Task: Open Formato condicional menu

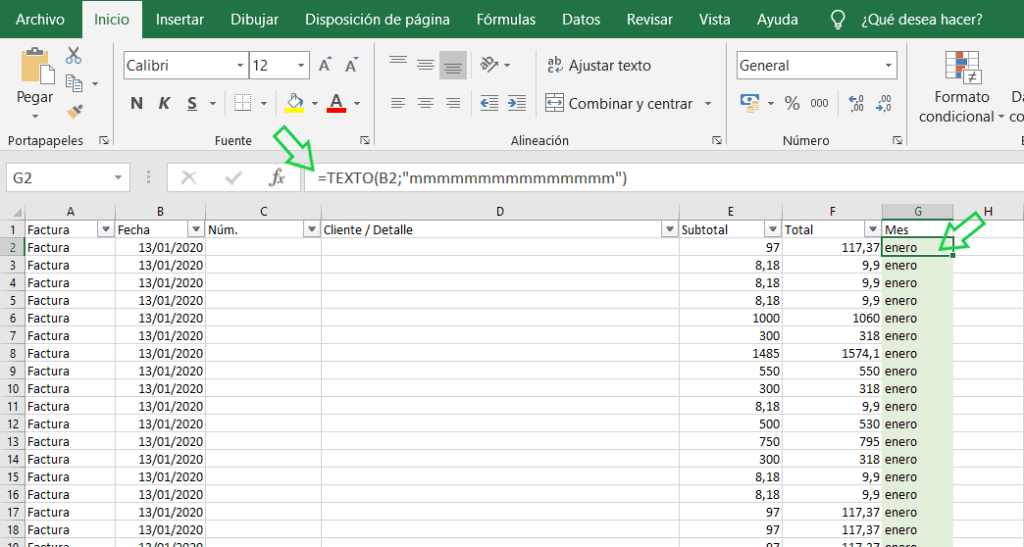Action: pos(961,87)
